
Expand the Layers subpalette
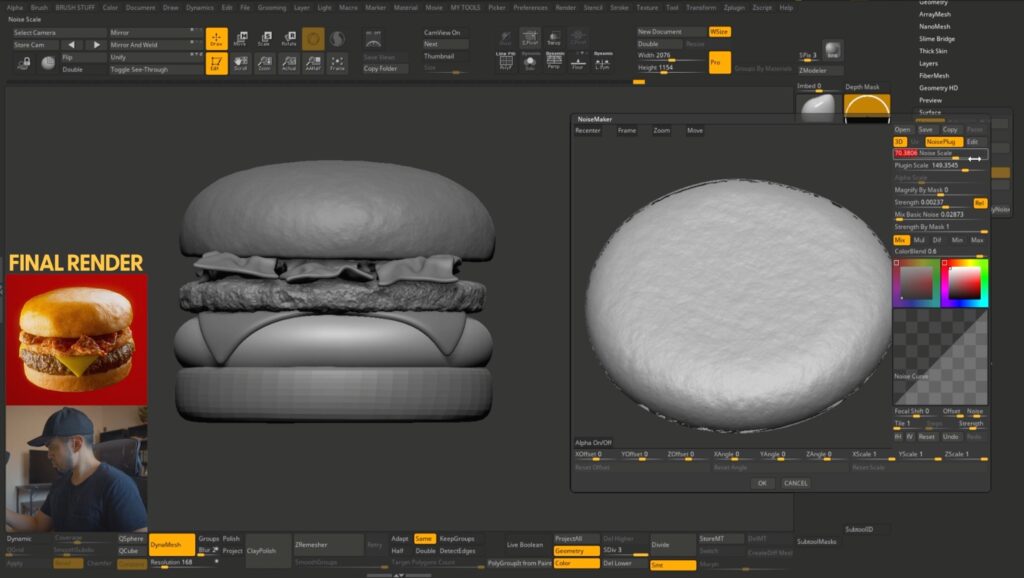928,63
